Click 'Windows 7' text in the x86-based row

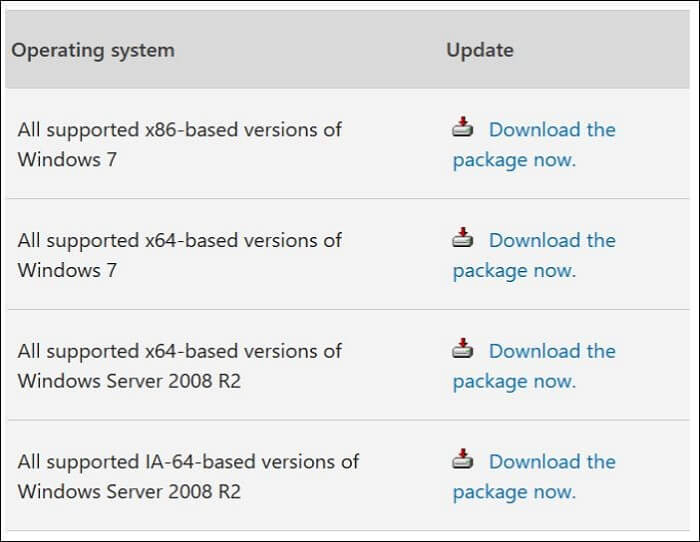point(67,160)
